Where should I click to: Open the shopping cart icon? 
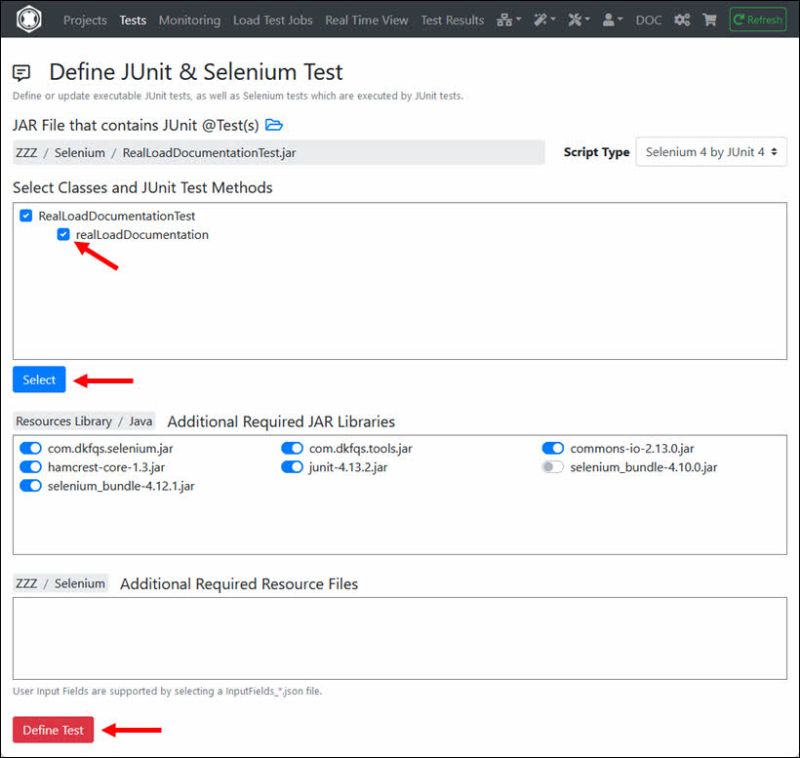pyautogui.click(x=710, y=19)
